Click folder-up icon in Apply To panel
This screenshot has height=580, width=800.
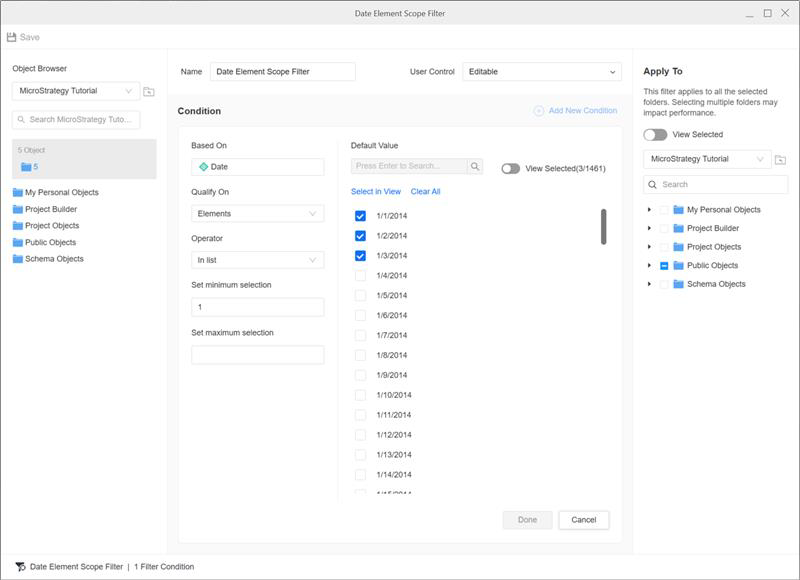[x=780, y=160]
